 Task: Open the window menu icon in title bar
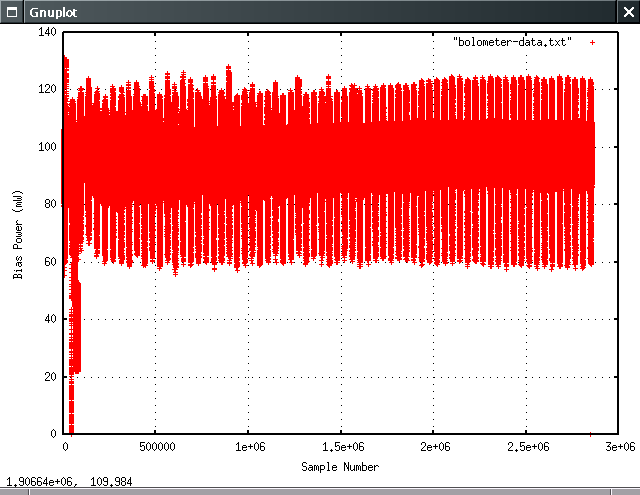(9, 10)
